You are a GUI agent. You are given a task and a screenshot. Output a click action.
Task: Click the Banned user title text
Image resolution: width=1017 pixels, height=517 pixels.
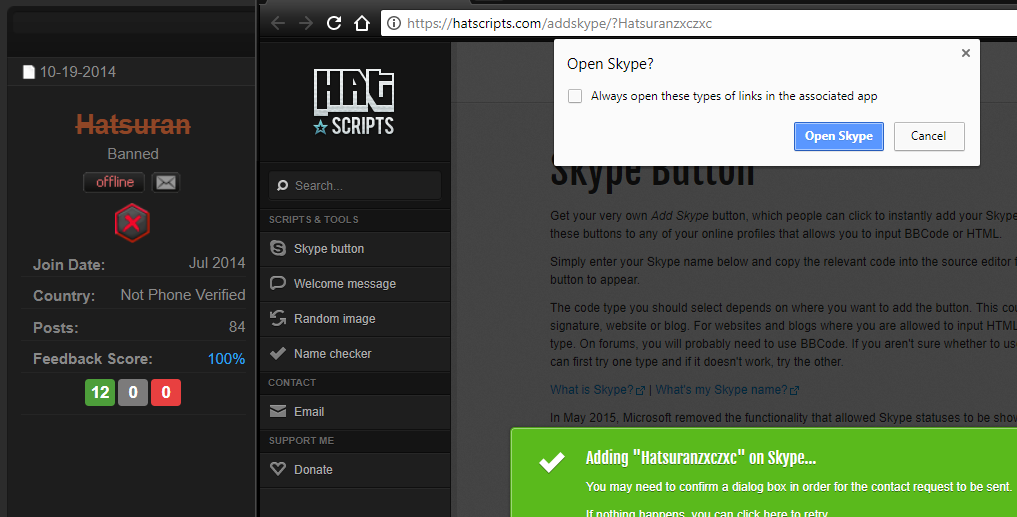133,154
